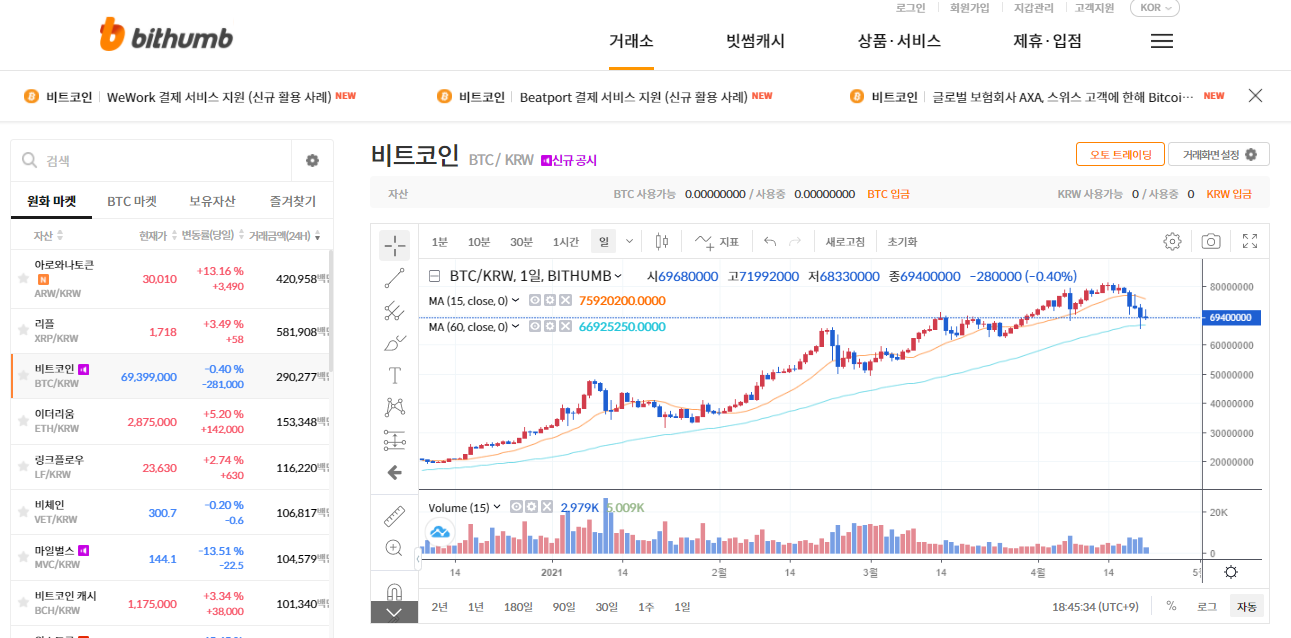Select the text annotation tool
The height and width of the screenshot is (638, 1291).
click(x=394, y=375)
